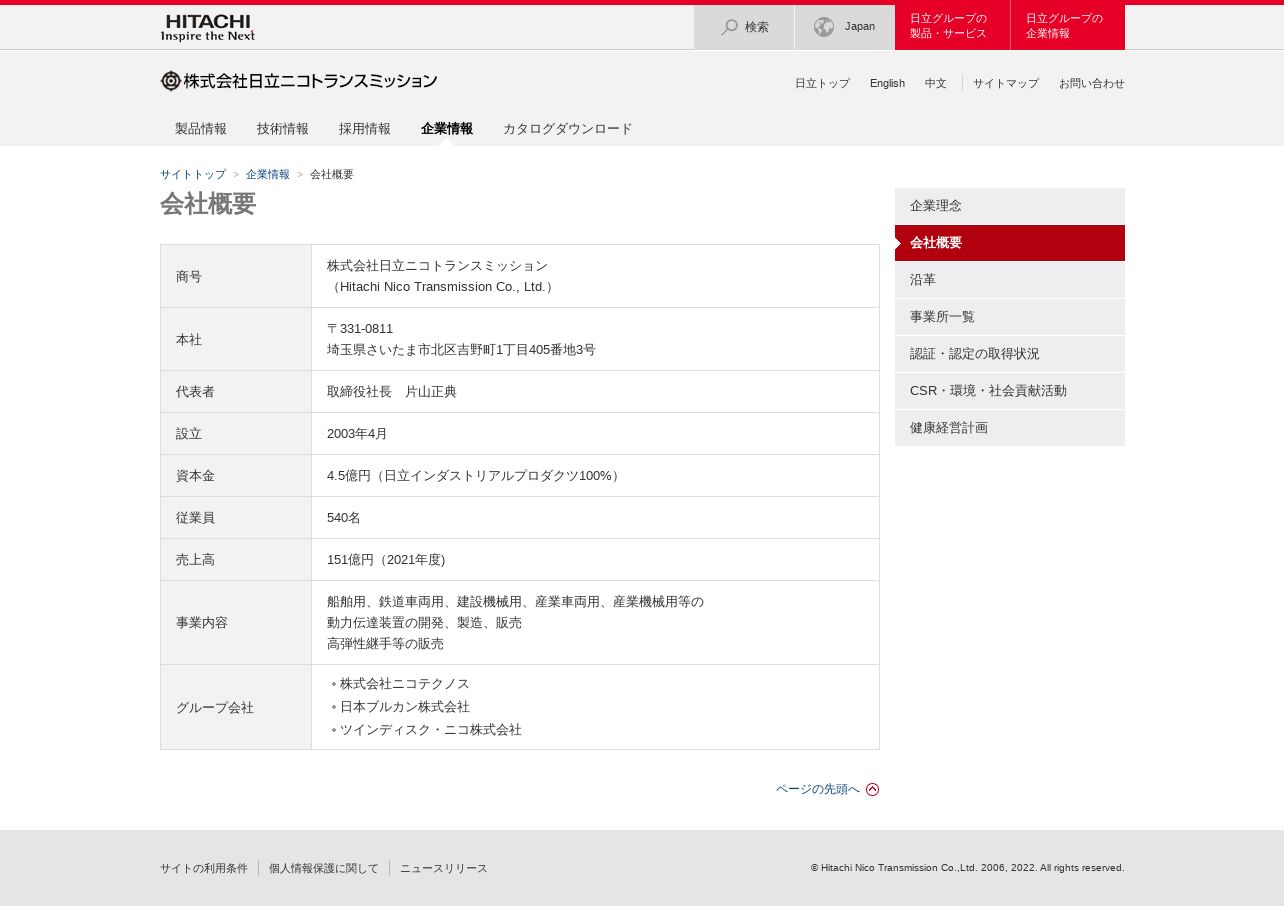Open 企業理念 in the side menu
The image size is (1284, 906).
[1010, 206]
